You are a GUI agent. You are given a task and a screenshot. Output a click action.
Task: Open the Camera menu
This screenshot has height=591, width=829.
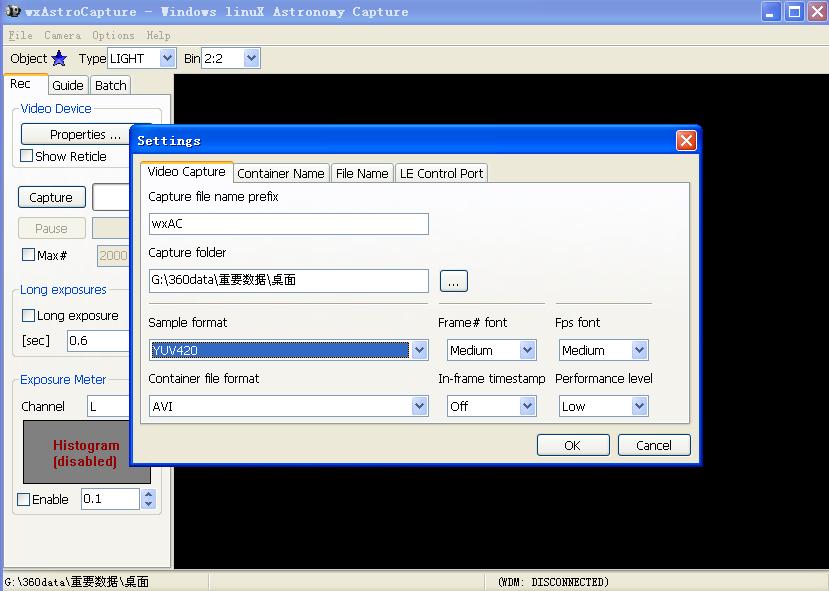coord(62,35)
